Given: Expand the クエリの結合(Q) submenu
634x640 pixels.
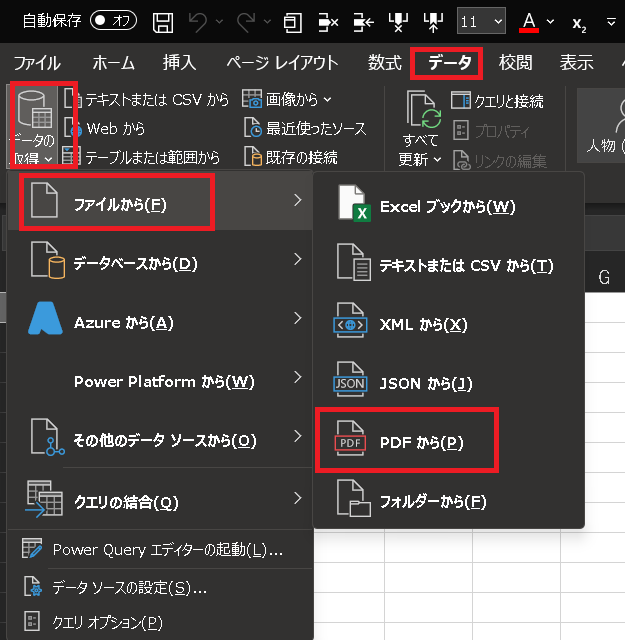Looking at the screenshot, I should pos(160,500).
